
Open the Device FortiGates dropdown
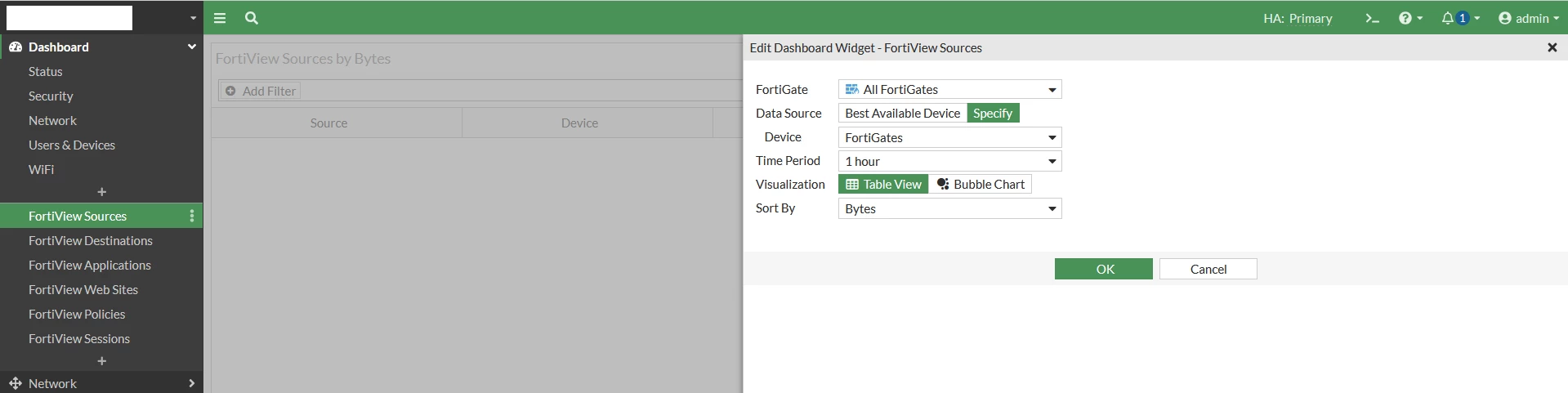tap(949, 137)
